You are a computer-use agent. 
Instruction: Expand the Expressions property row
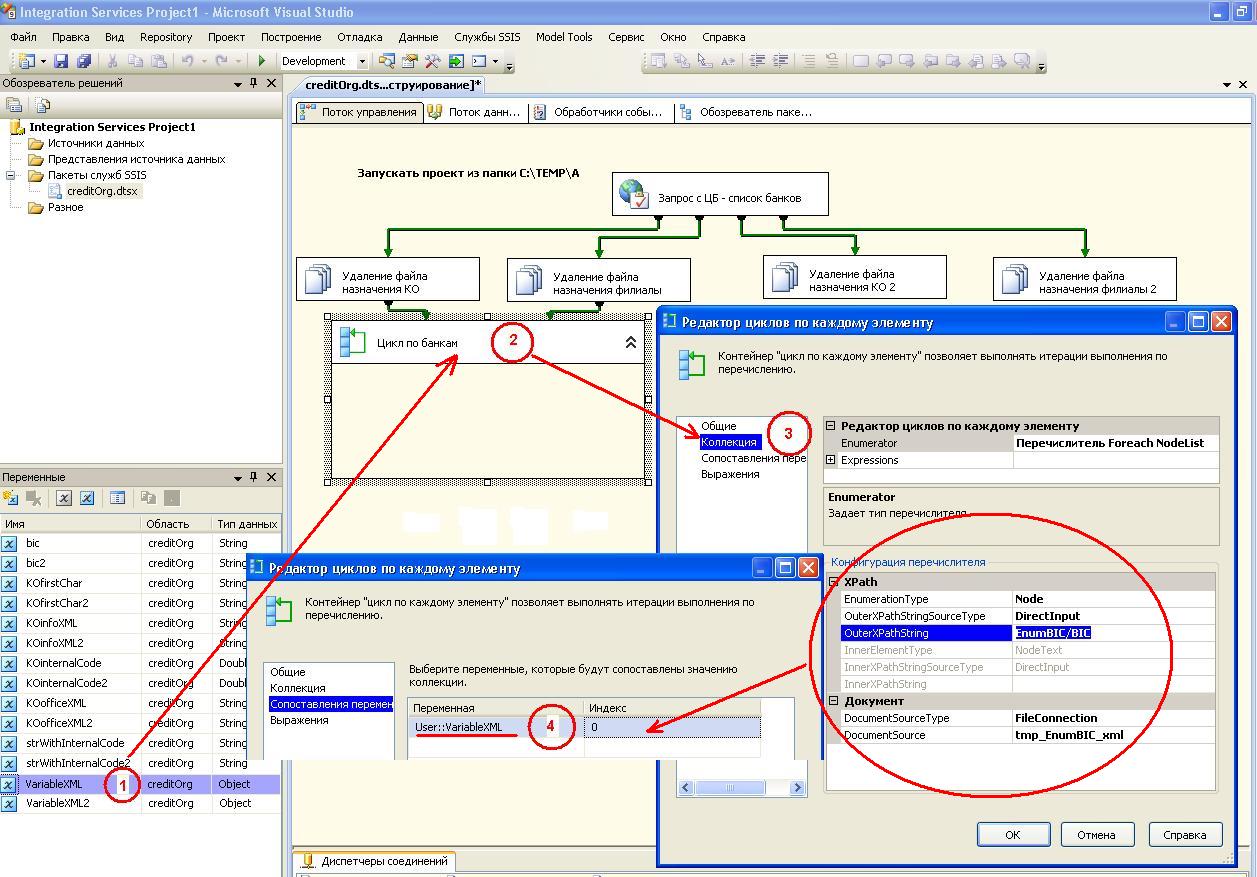tap(830, 460)
